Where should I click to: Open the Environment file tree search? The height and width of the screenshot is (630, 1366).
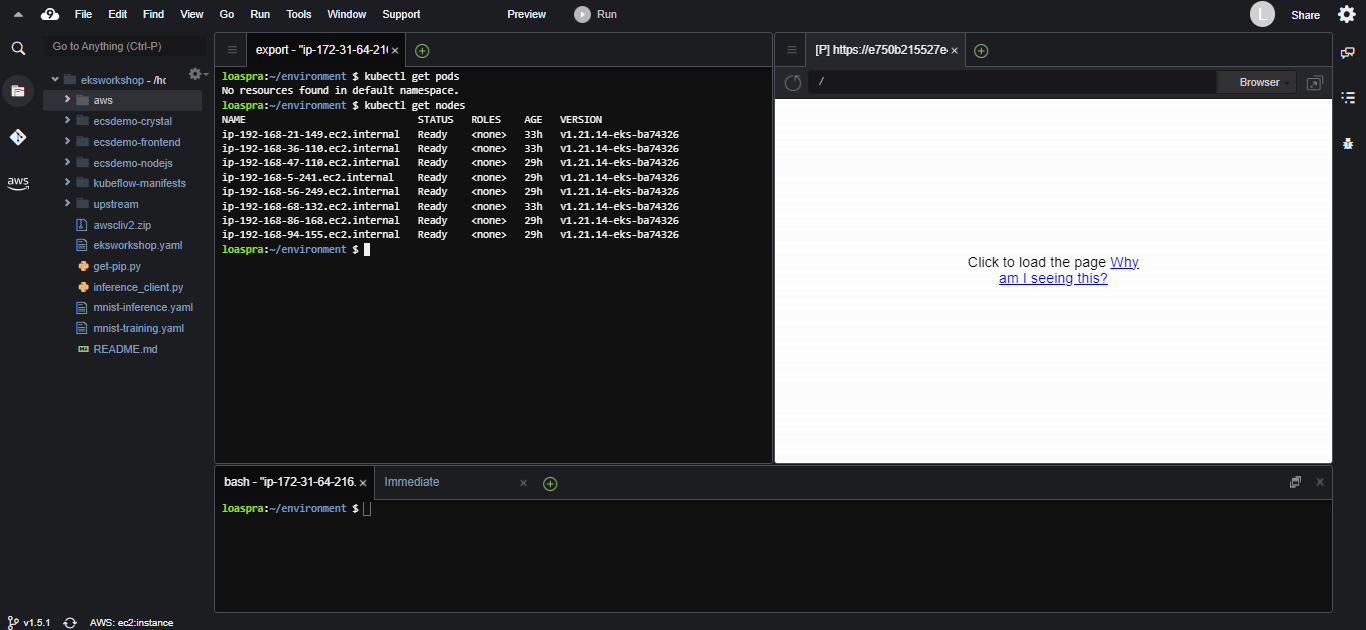(x=18, y=47)
